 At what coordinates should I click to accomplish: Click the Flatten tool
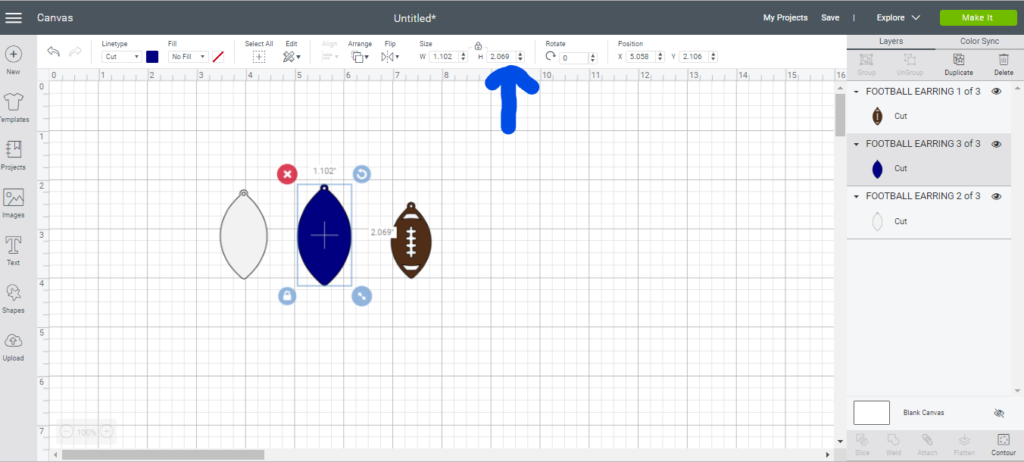tap(965, 444)
